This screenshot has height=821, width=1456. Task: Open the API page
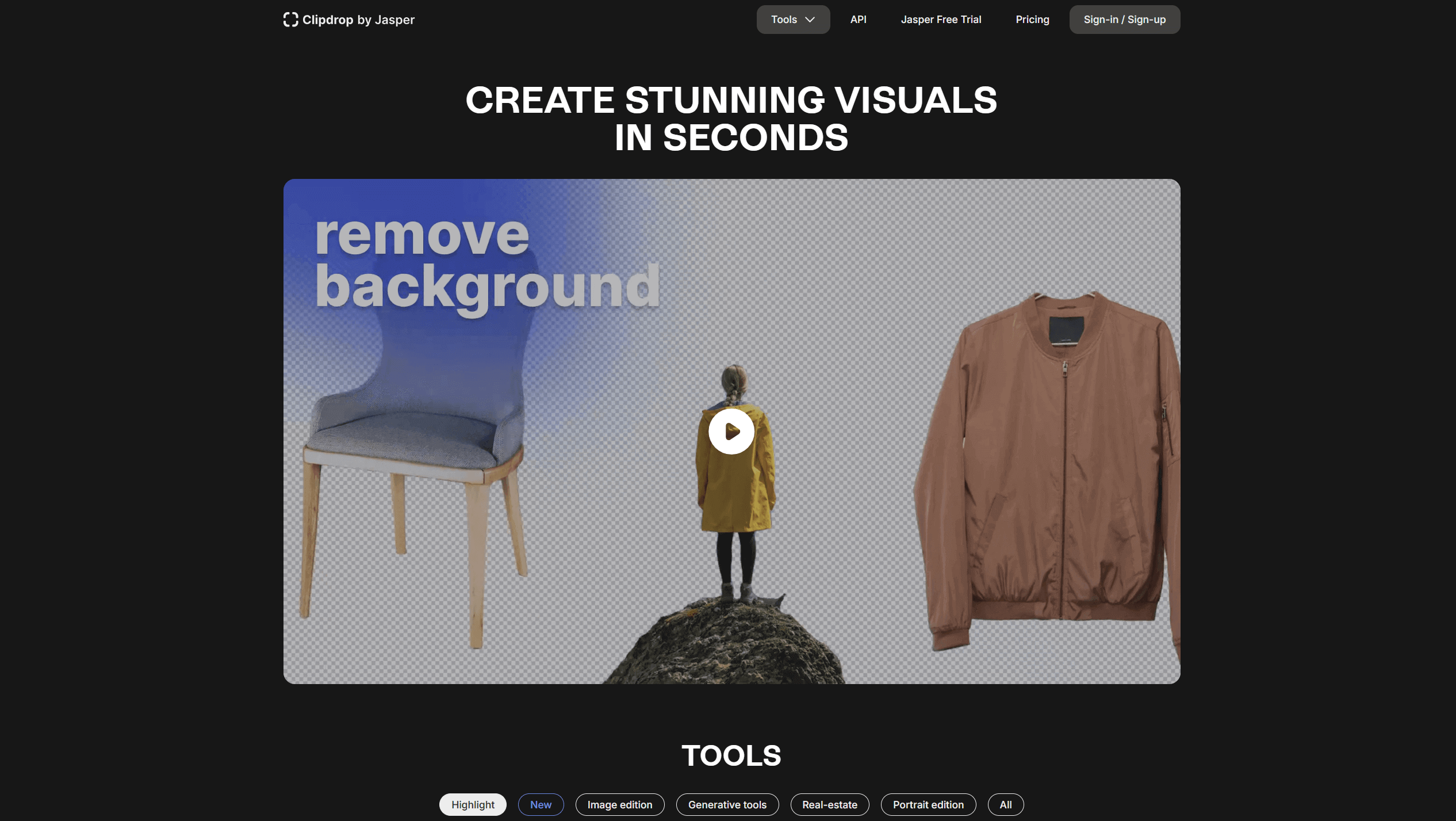pyautogui.click(x=858, y=20)
